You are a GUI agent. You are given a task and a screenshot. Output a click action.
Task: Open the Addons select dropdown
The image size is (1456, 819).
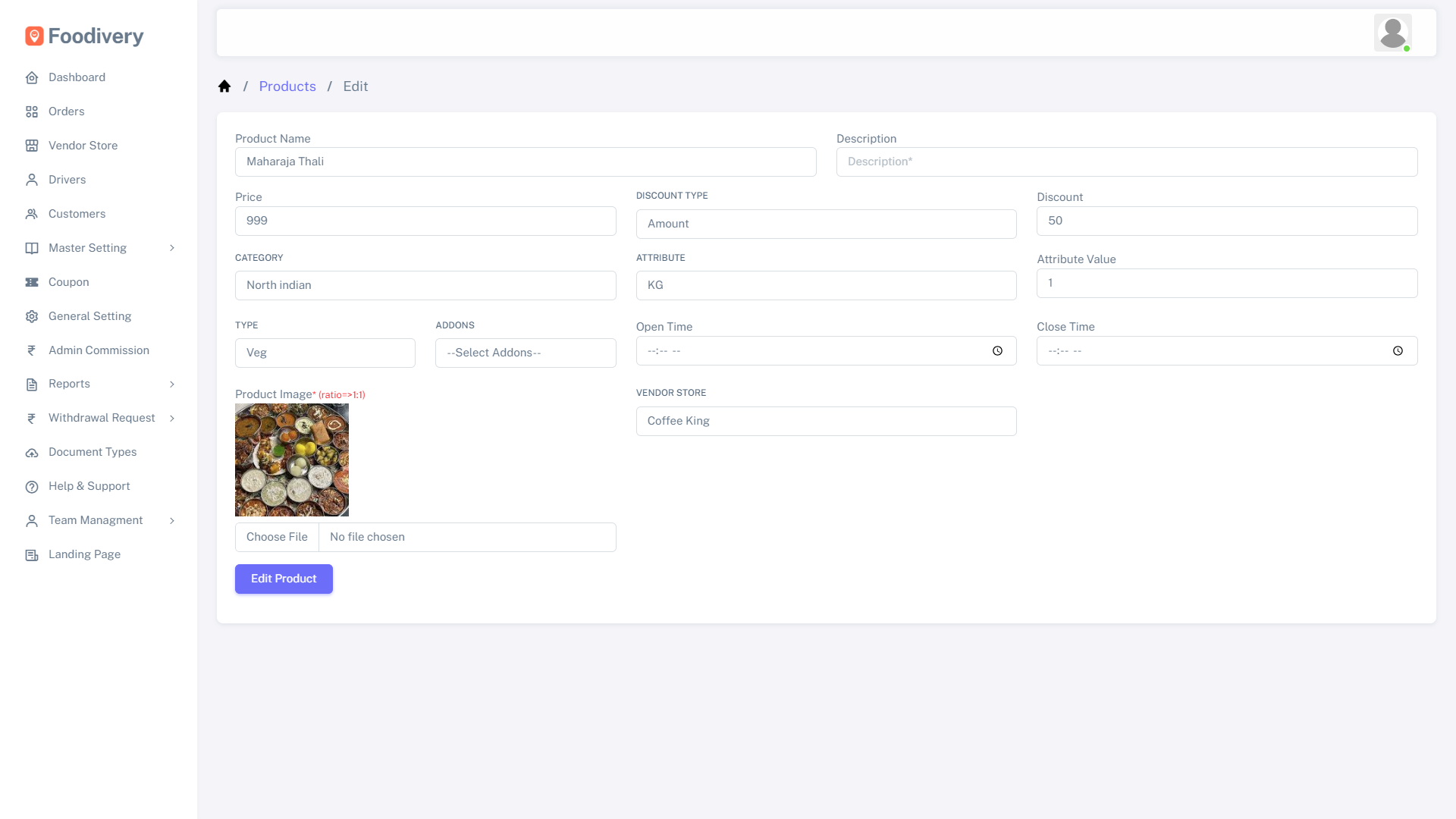click(x=526, y=353)
